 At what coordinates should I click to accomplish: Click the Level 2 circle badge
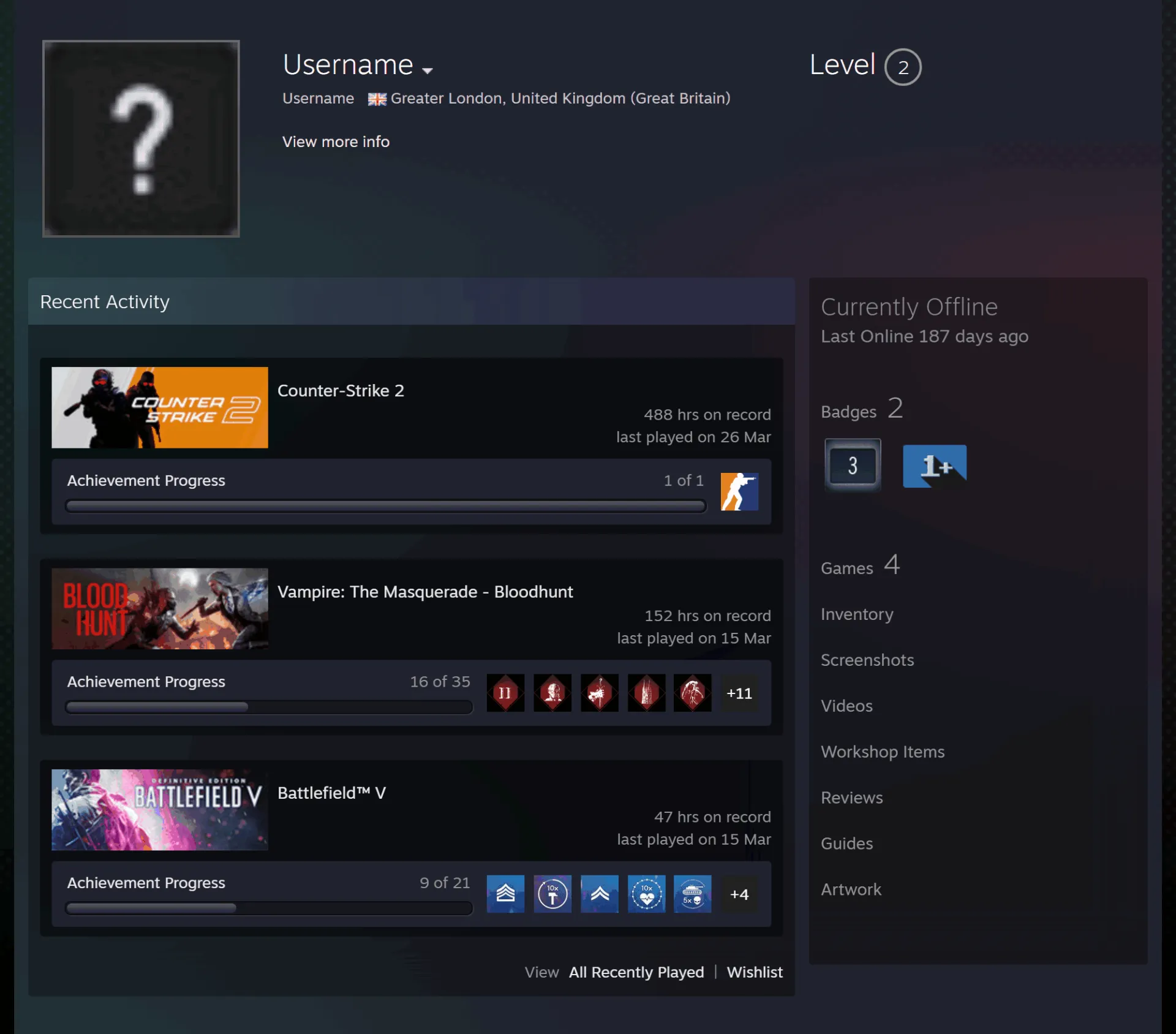point(903,67)
